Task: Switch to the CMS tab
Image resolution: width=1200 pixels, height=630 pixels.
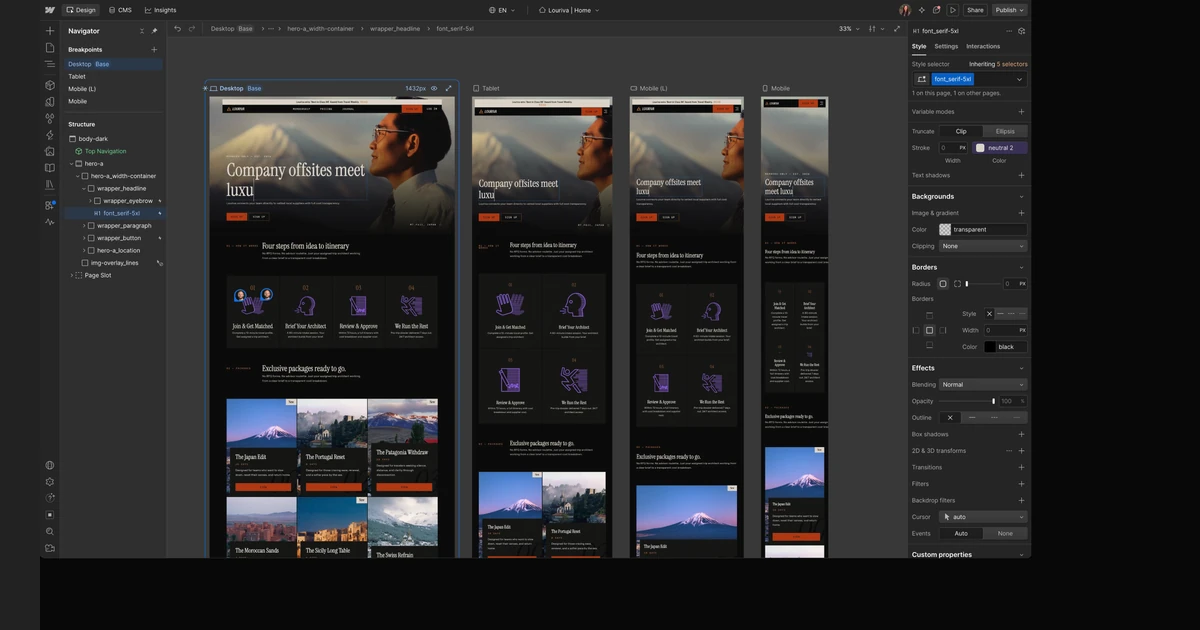Action: 120,10
